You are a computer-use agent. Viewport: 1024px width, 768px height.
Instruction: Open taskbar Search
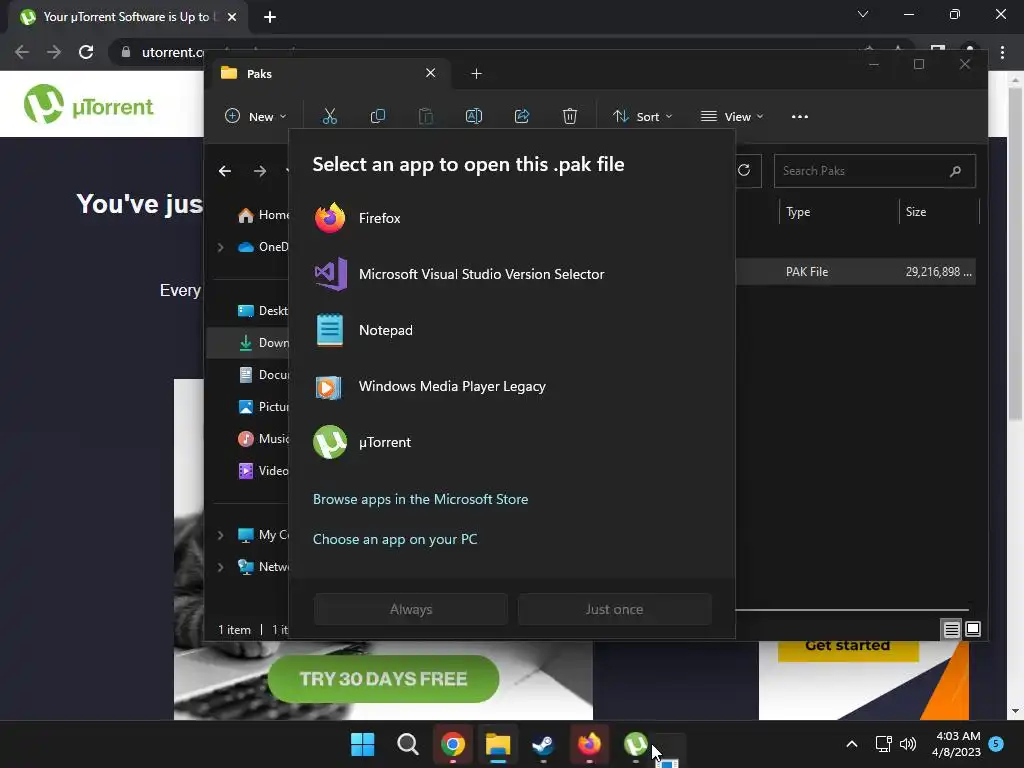click(408, 744)
